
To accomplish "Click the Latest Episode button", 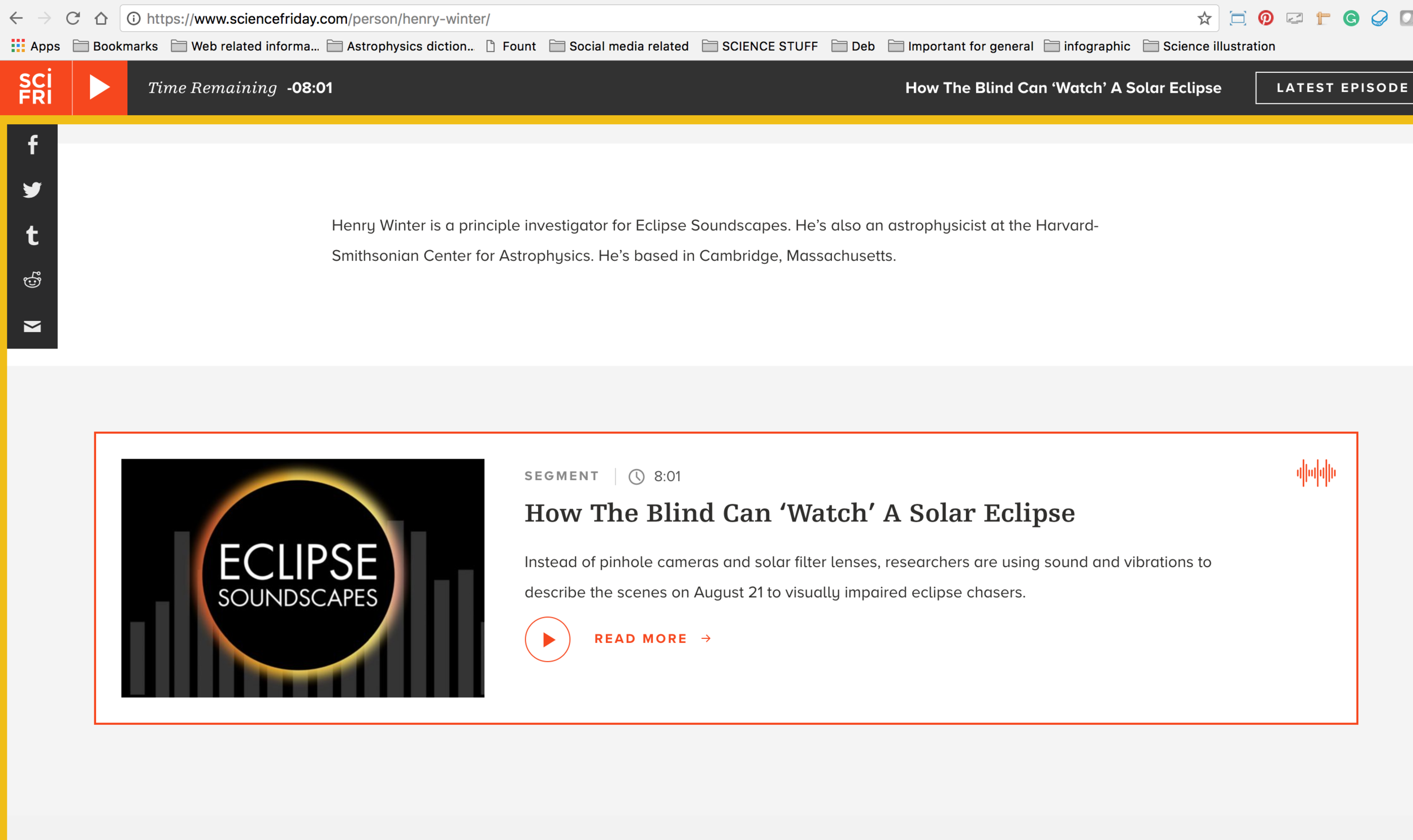I will pyautogui.click(x=1334, y=88).
